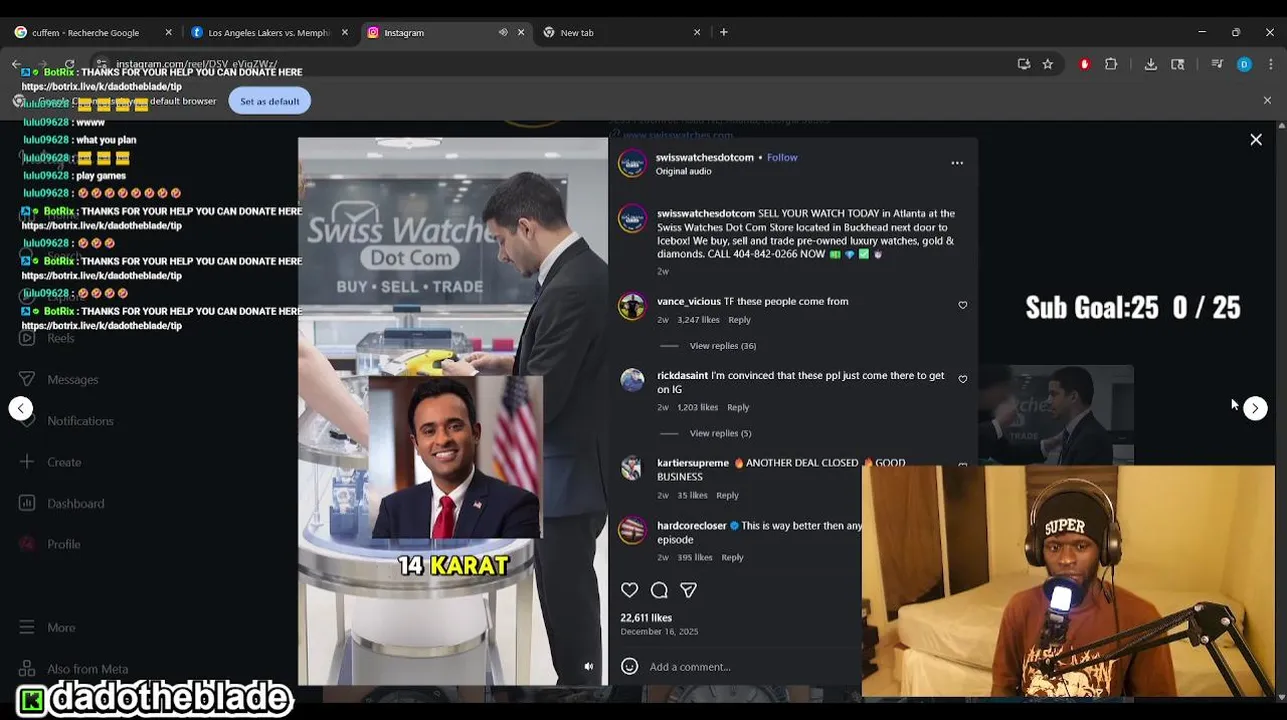Click Original audio link
The height and width of the screenshot is (720, 1287).
point(683,171)
